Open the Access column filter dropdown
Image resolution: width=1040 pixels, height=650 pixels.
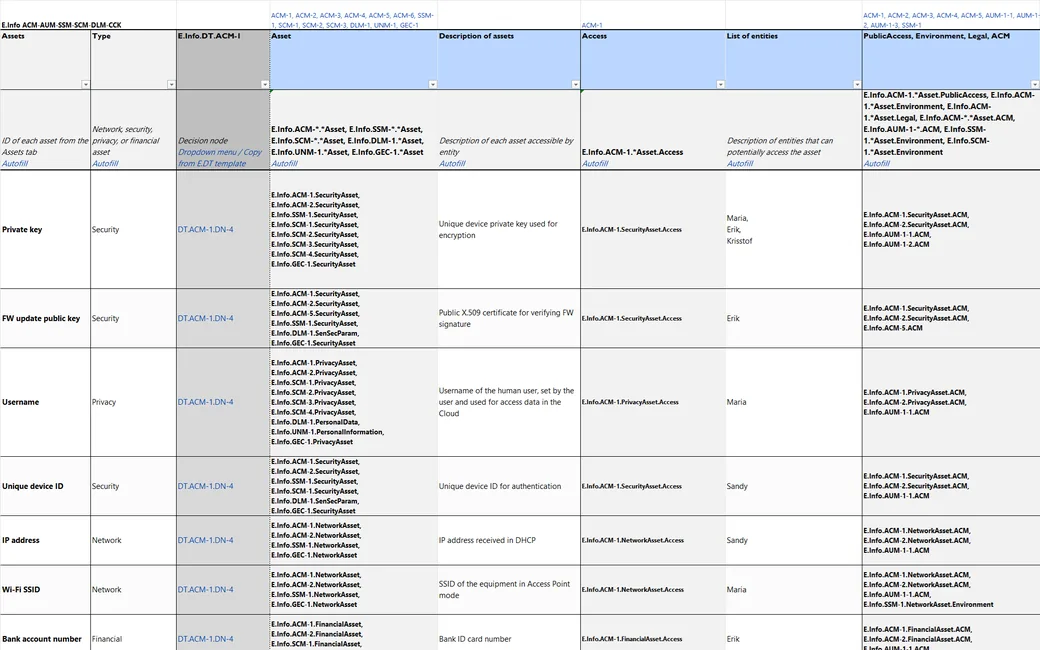pos(720,84)
